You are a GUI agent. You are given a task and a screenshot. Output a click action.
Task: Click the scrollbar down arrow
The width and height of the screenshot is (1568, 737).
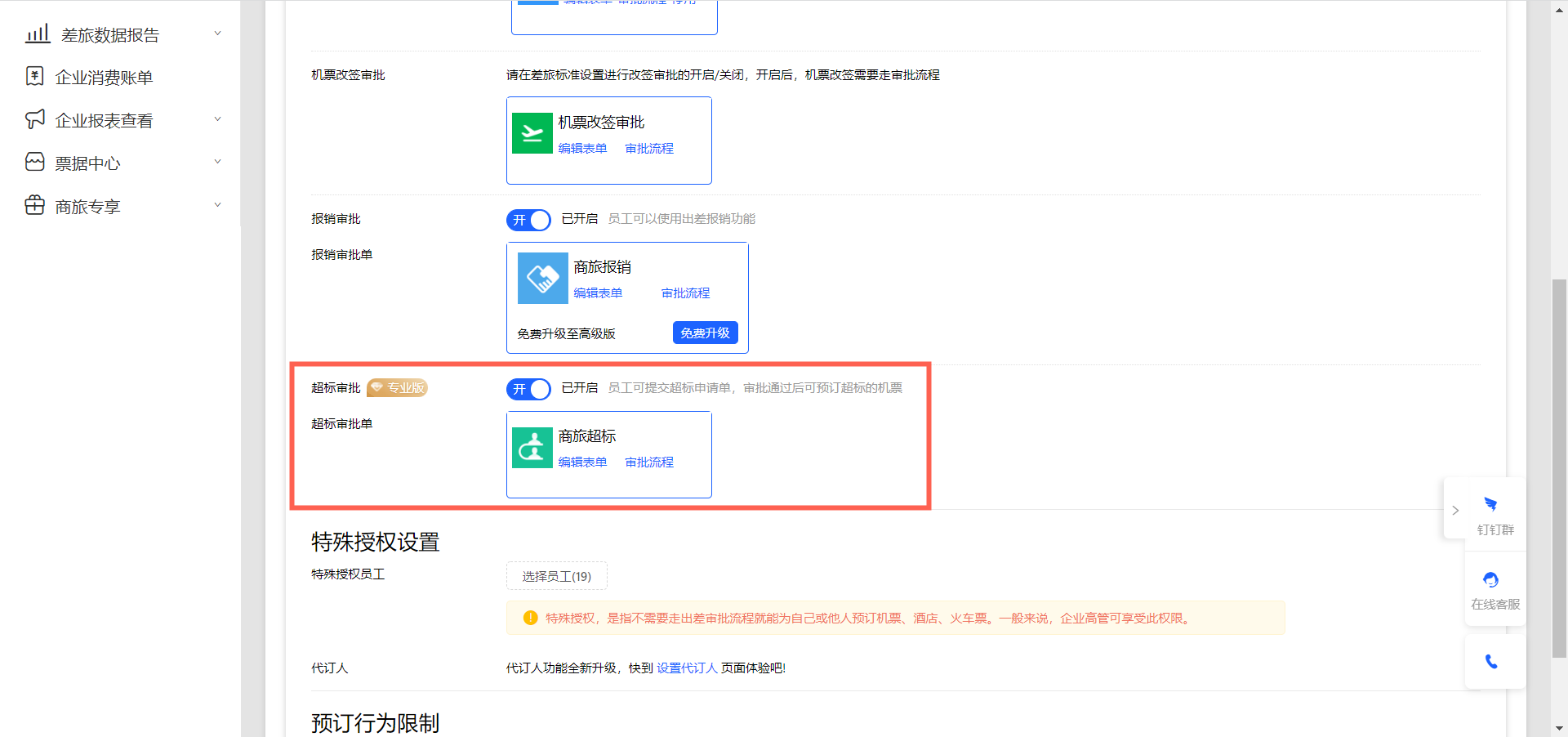click(1559, 728)
